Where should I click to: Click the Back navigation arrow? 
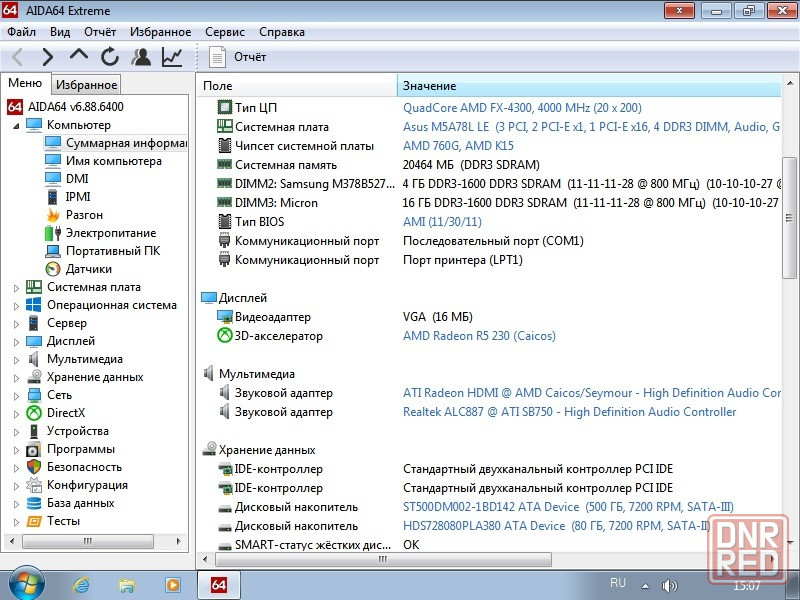point(18,57)
